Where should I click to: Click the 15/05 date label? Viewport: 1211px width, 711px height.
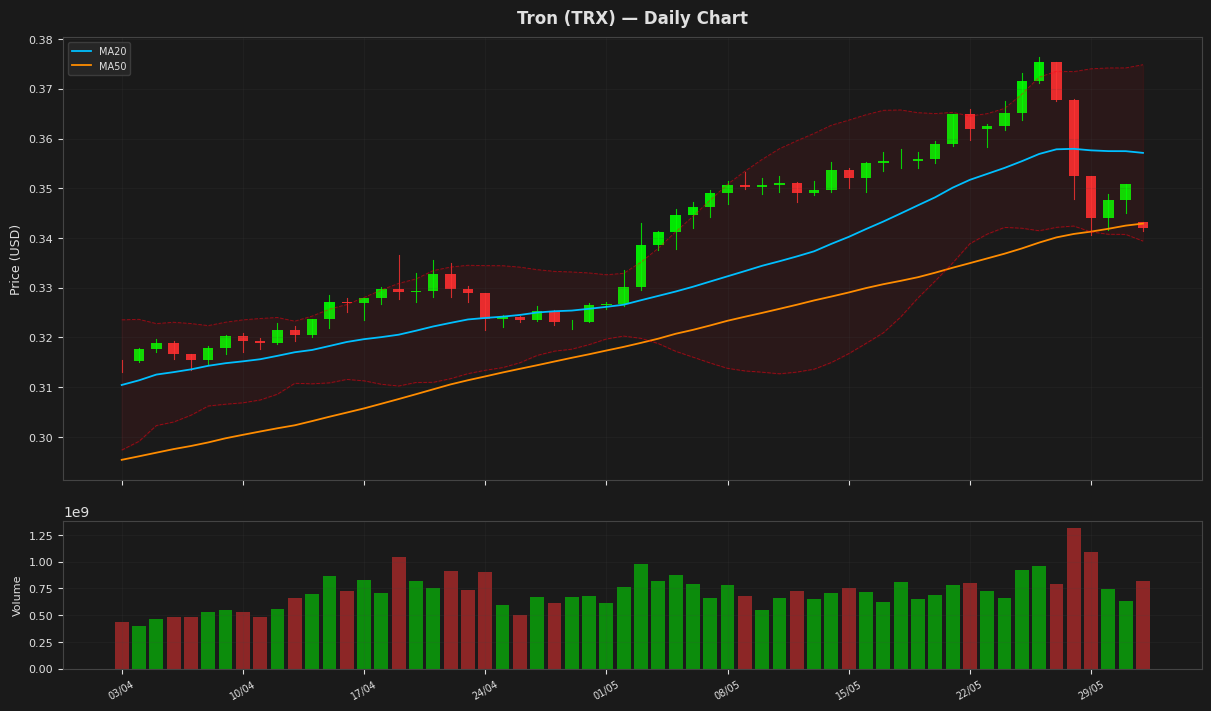click(x=848, y=691)
